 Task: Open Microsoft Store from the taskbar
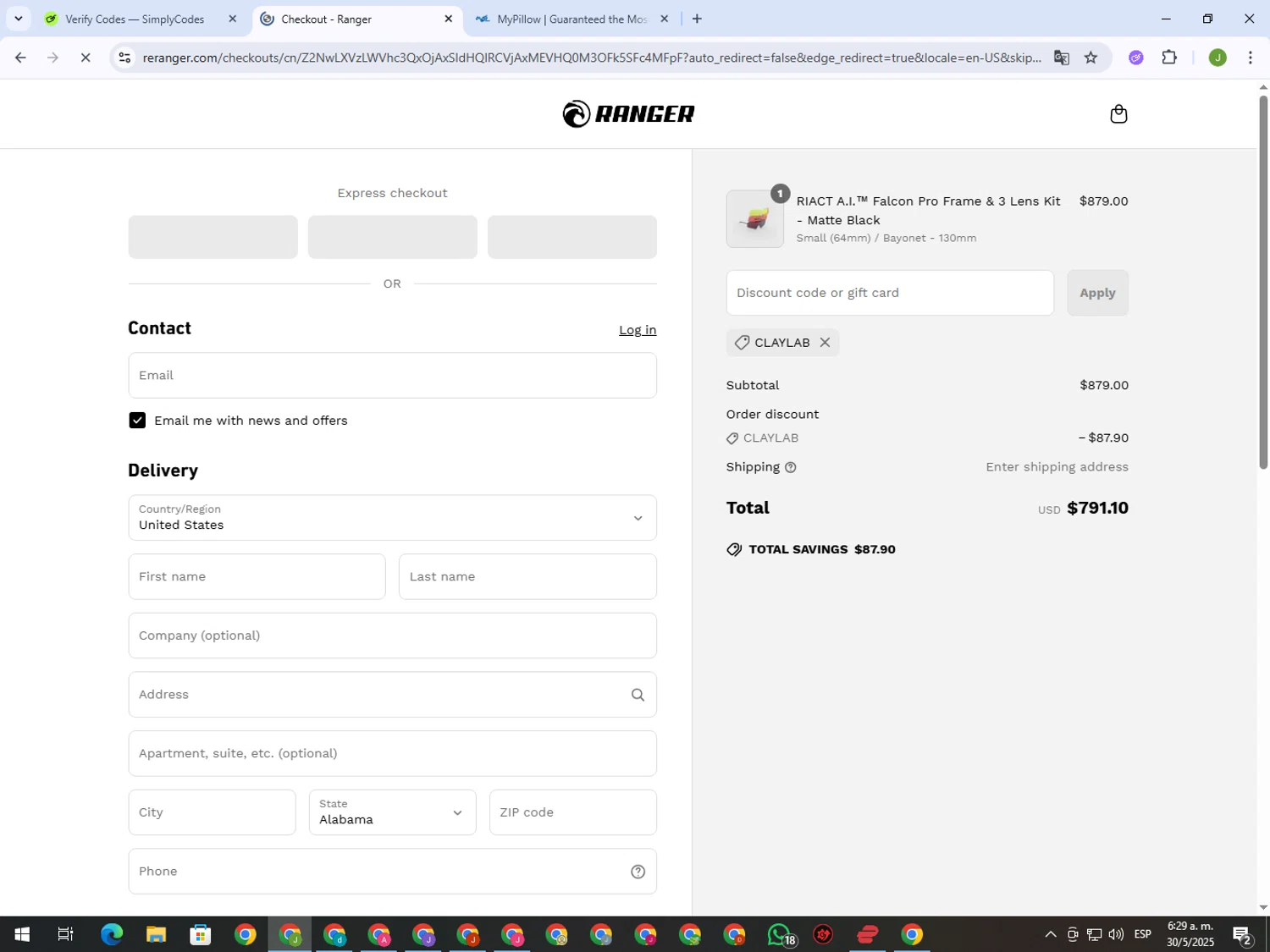(x=201, y=934)
